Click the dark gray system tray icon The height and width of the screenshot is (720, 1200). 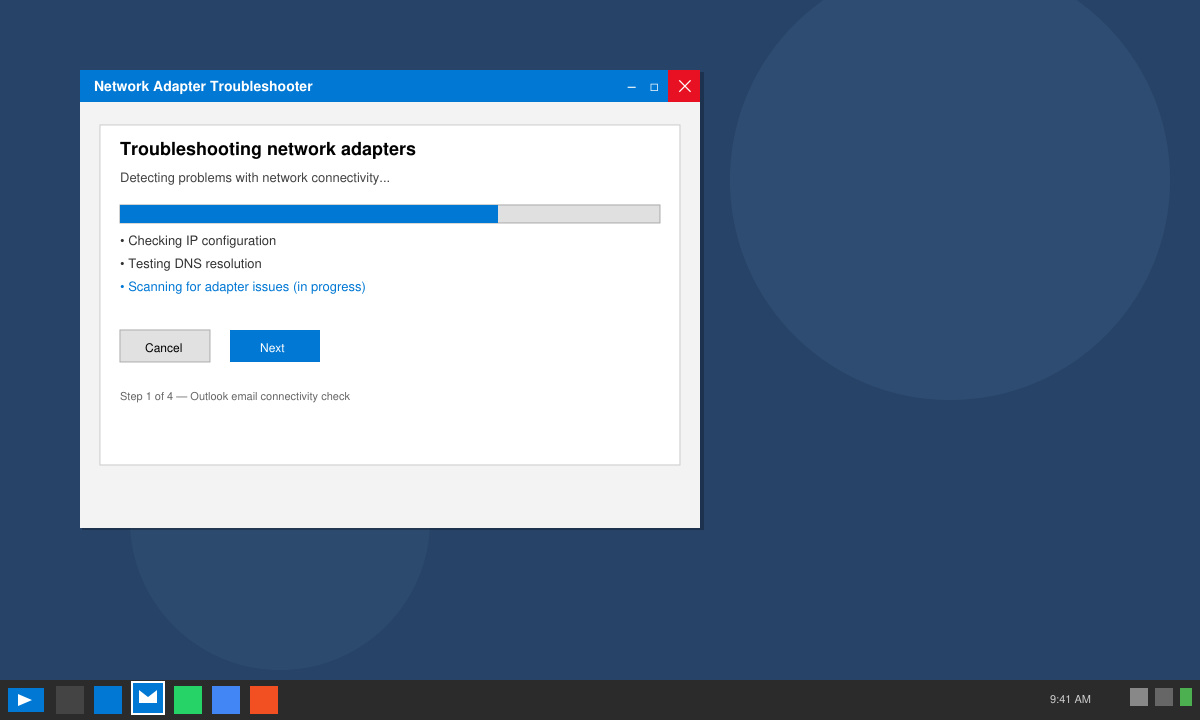tap(1164, 697)
